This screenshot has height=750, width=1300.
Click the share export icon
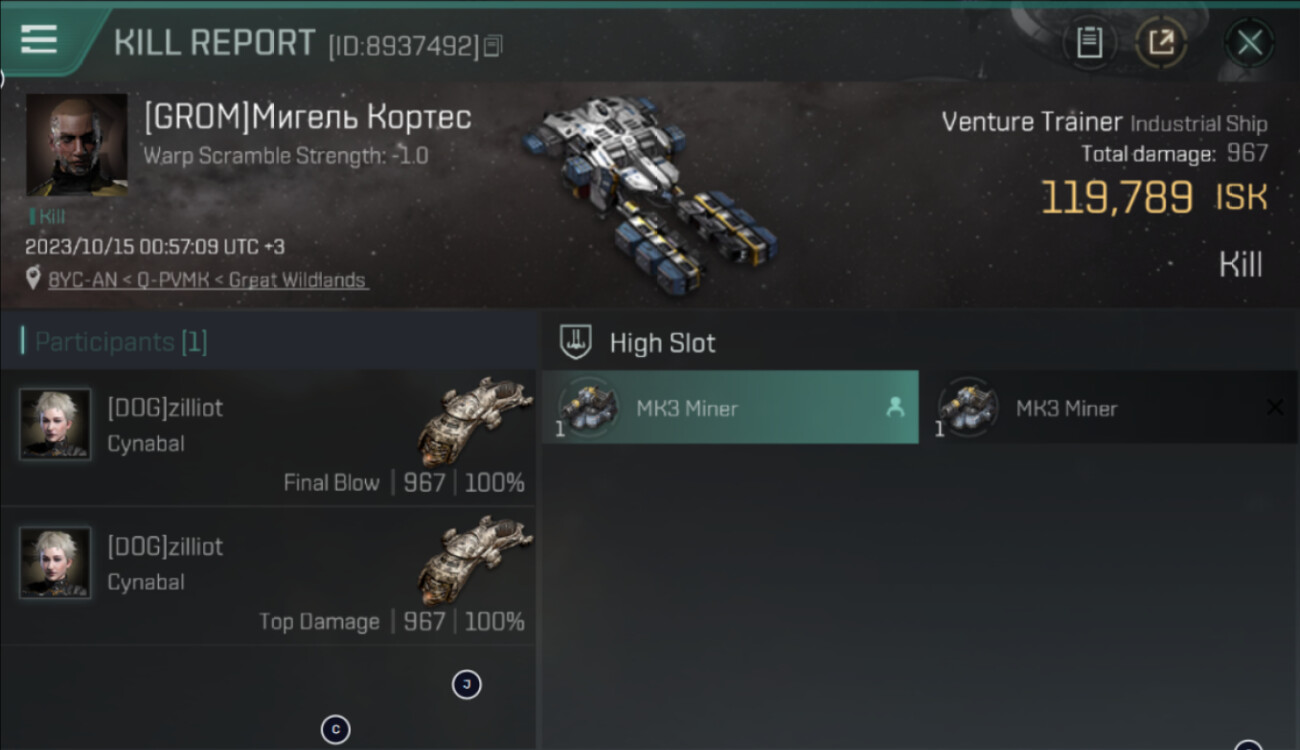[x=1161, y=42]
